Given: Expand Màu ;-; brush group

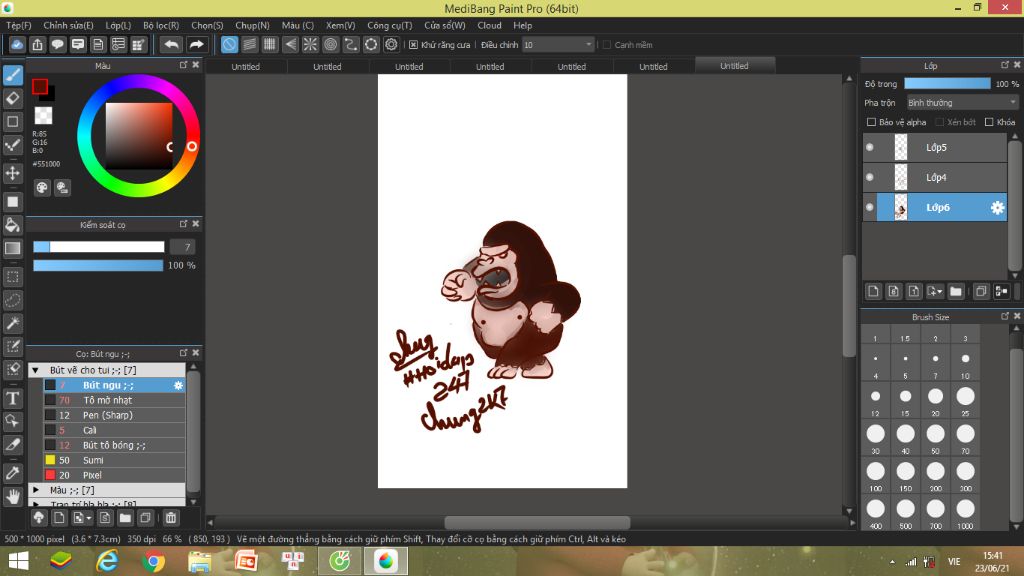Looking at the screenshot, I should pos(36,490).
